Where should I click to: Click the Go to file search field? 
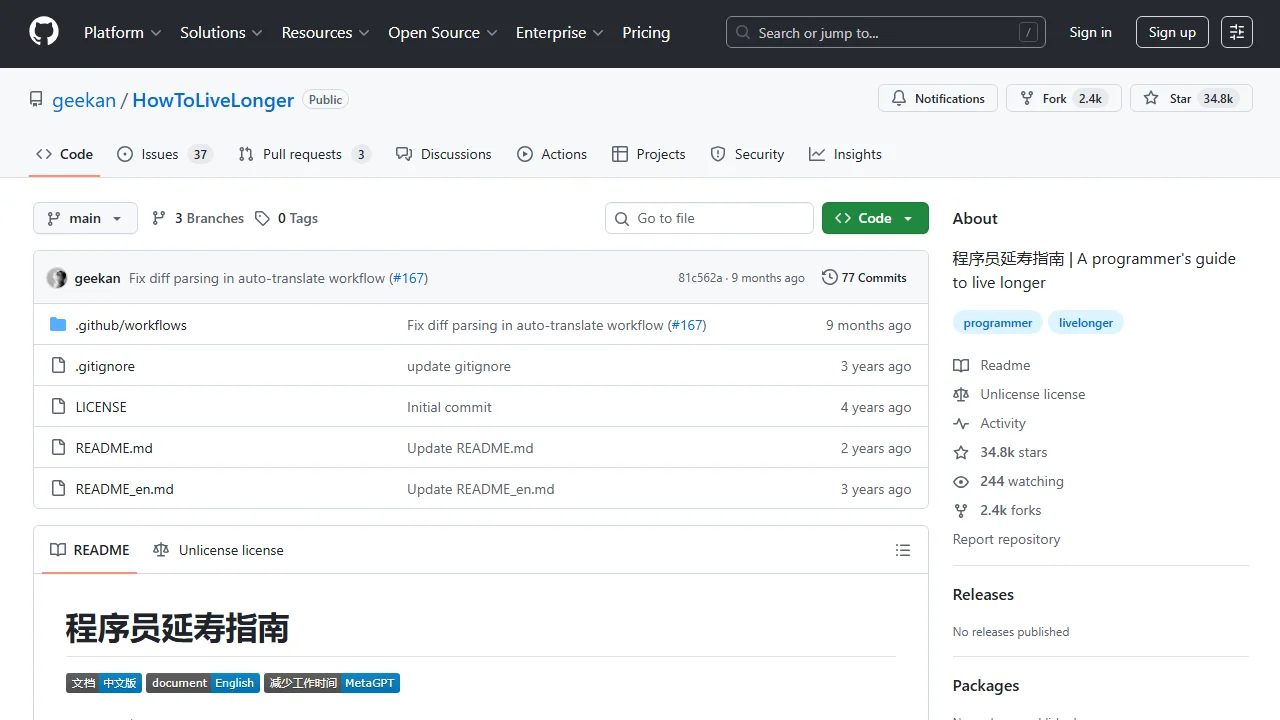709,218
